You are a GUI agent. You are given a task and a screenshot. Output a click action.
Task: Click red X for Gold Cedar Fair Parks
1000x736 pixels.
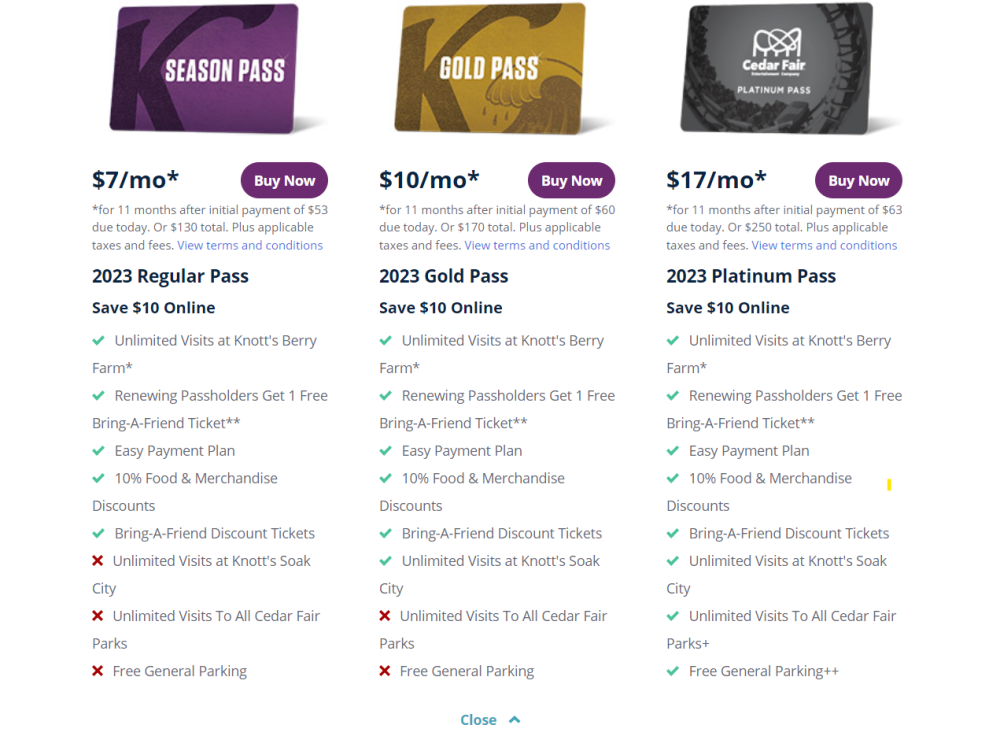point(385,616)
